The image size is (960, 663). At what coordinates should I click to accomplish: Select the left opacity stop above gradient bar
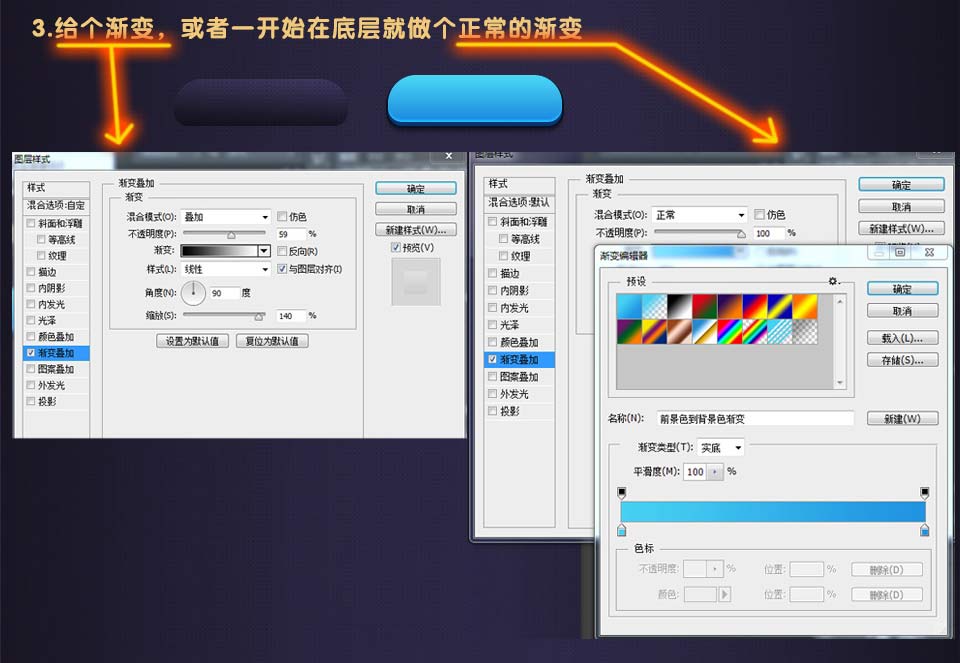pyautogui.click(x=622, y=493)
